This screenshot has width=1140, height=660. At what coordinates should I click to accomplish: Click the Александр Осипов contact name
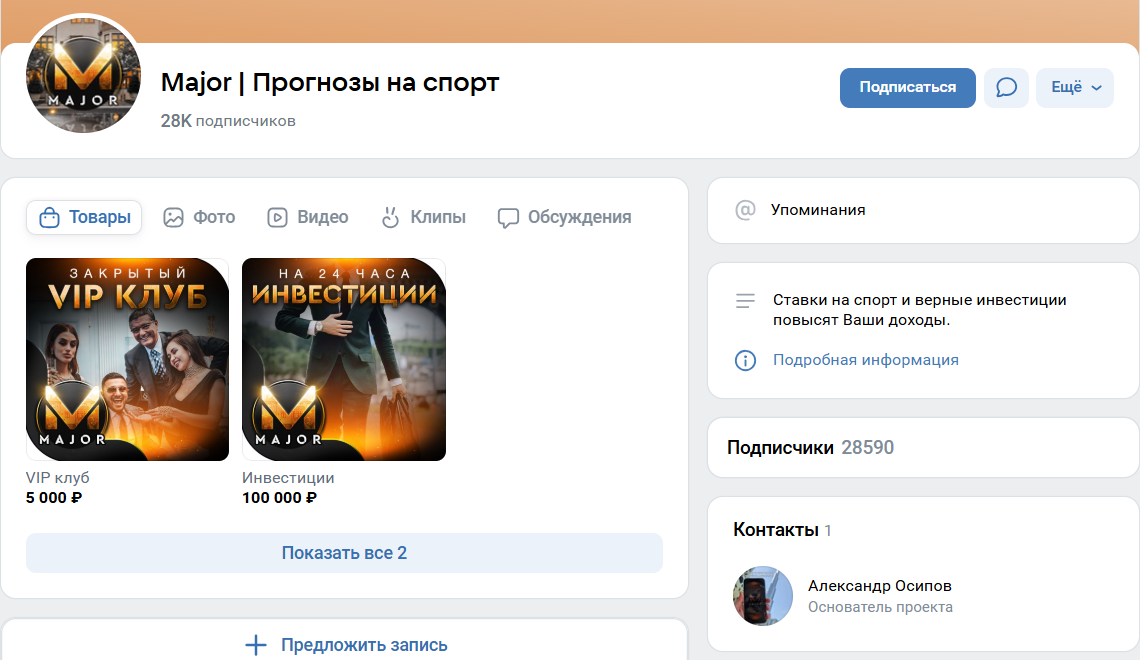click(x=879, y=586)
